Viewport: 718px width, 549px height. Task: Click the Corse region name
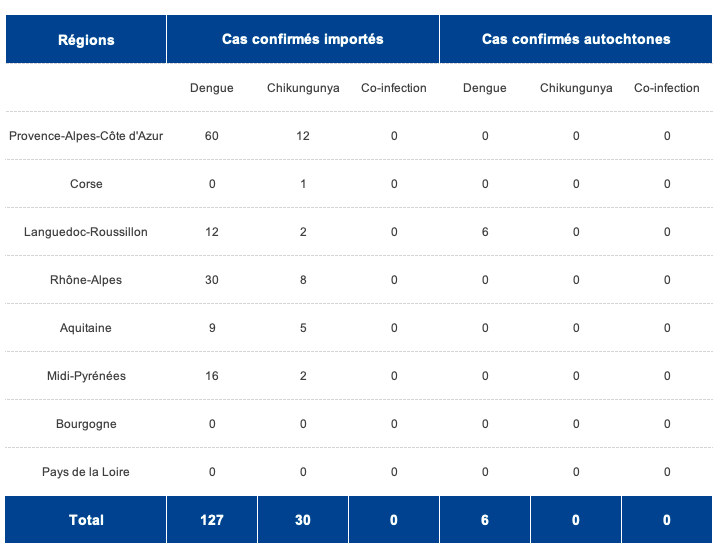click(x=86, y=184)
